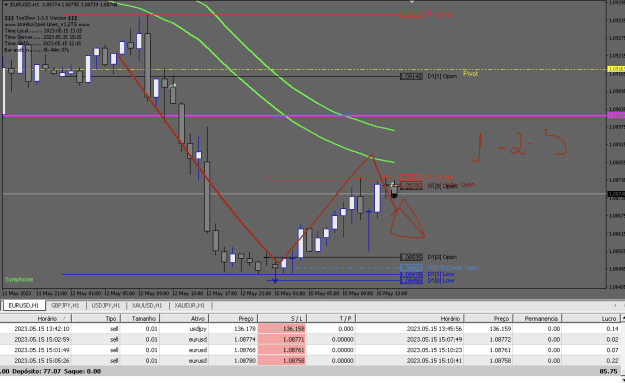Select the D1[0] Open line label
The height and width of the screenshot is (383, 625).
(442, 257)
